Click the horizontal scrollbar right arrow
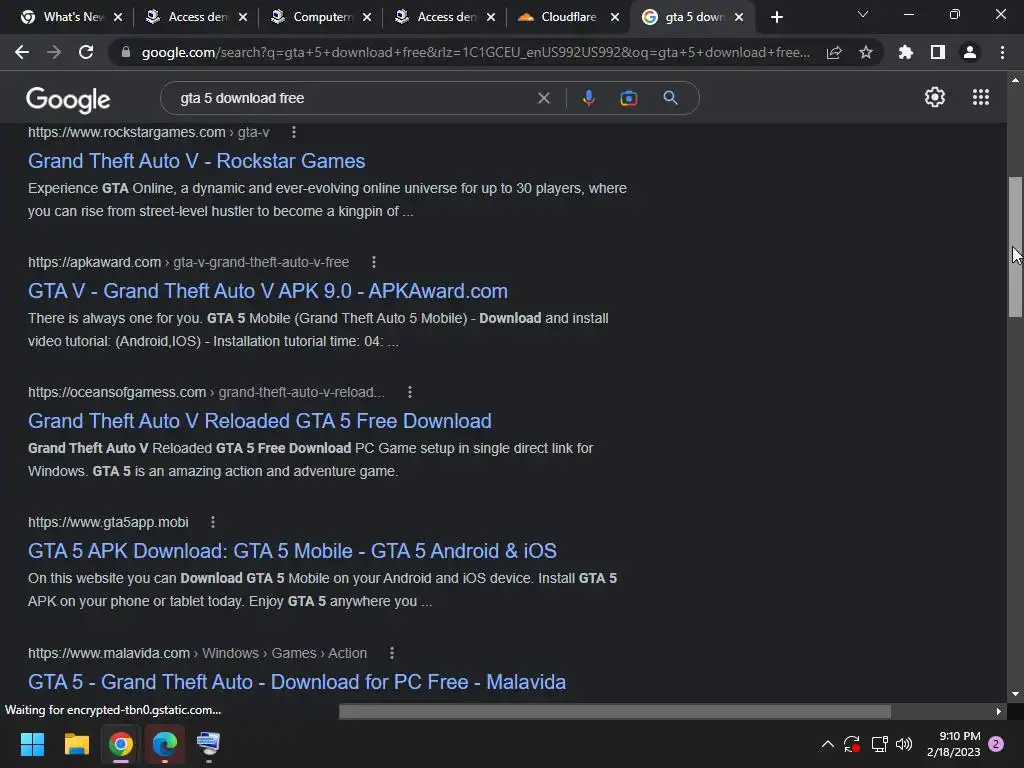1024x768 pixels. [x=999, y=711]
